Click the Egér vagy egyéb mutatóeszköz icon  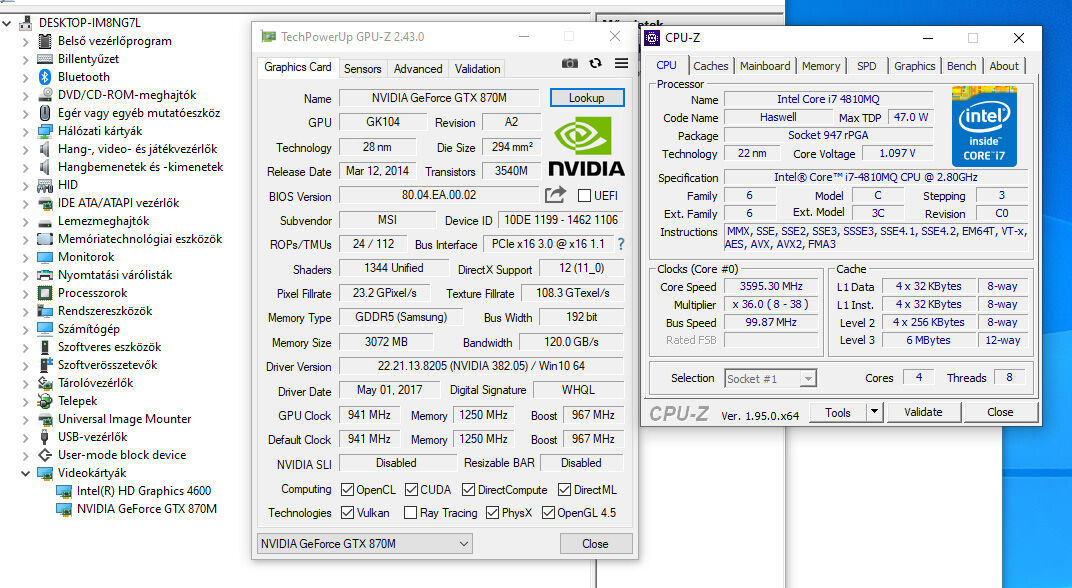(x=45, y=113)
